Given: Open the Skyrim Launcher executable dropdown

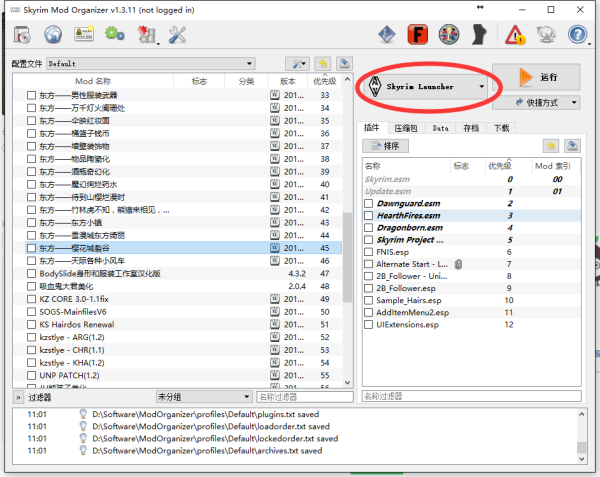Looking at the screenshot, I should (425, 86).
